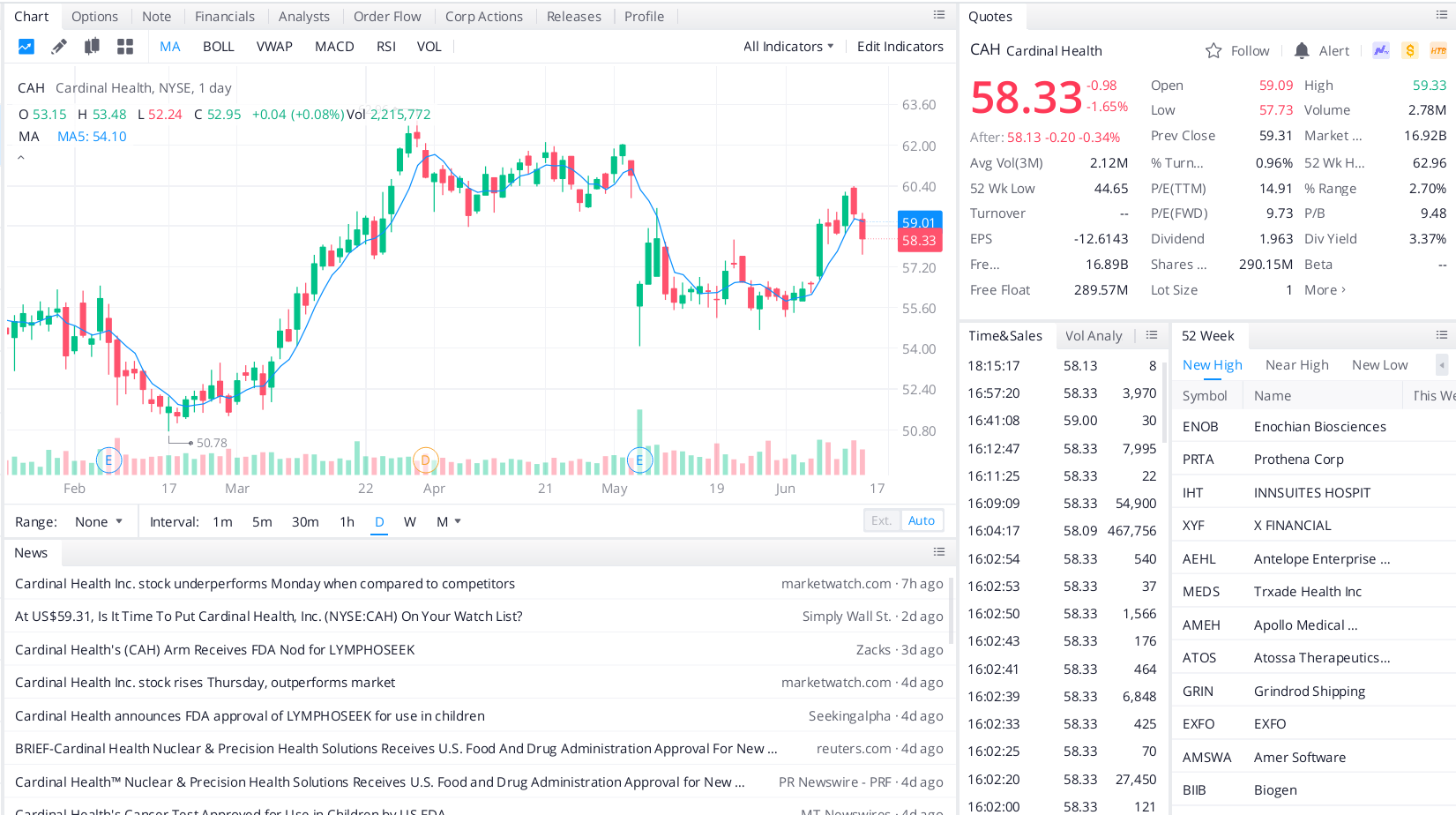Toggle the BOLL indicator
Screen dimensions: 1456x815
click(219, 47)
